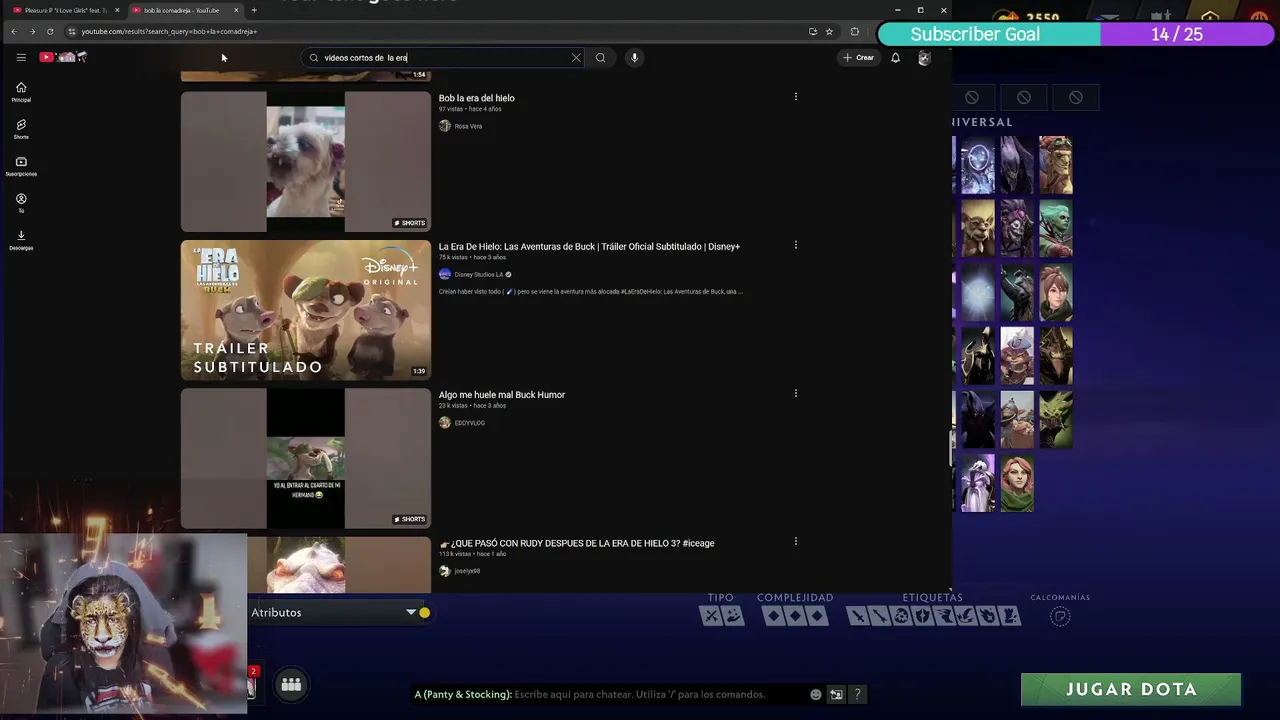Open options menu for Bob la era del hielo
Screen dimensions: 1280x720
(x=796, y=97)
